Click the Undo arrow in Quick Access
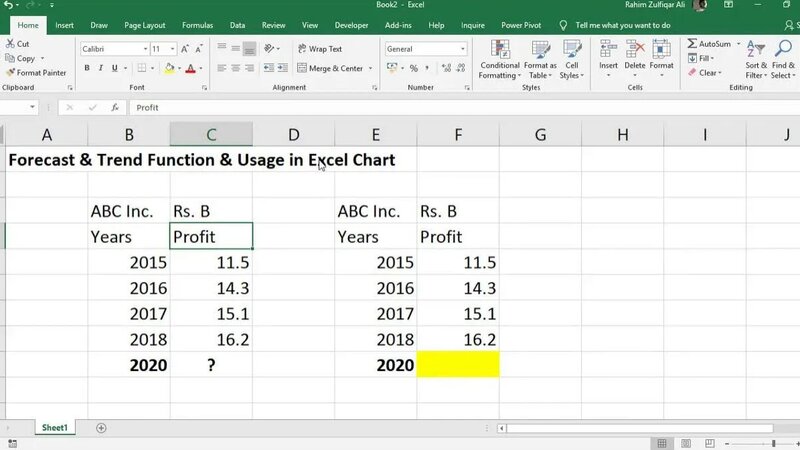800x450 pixels. 8,5
